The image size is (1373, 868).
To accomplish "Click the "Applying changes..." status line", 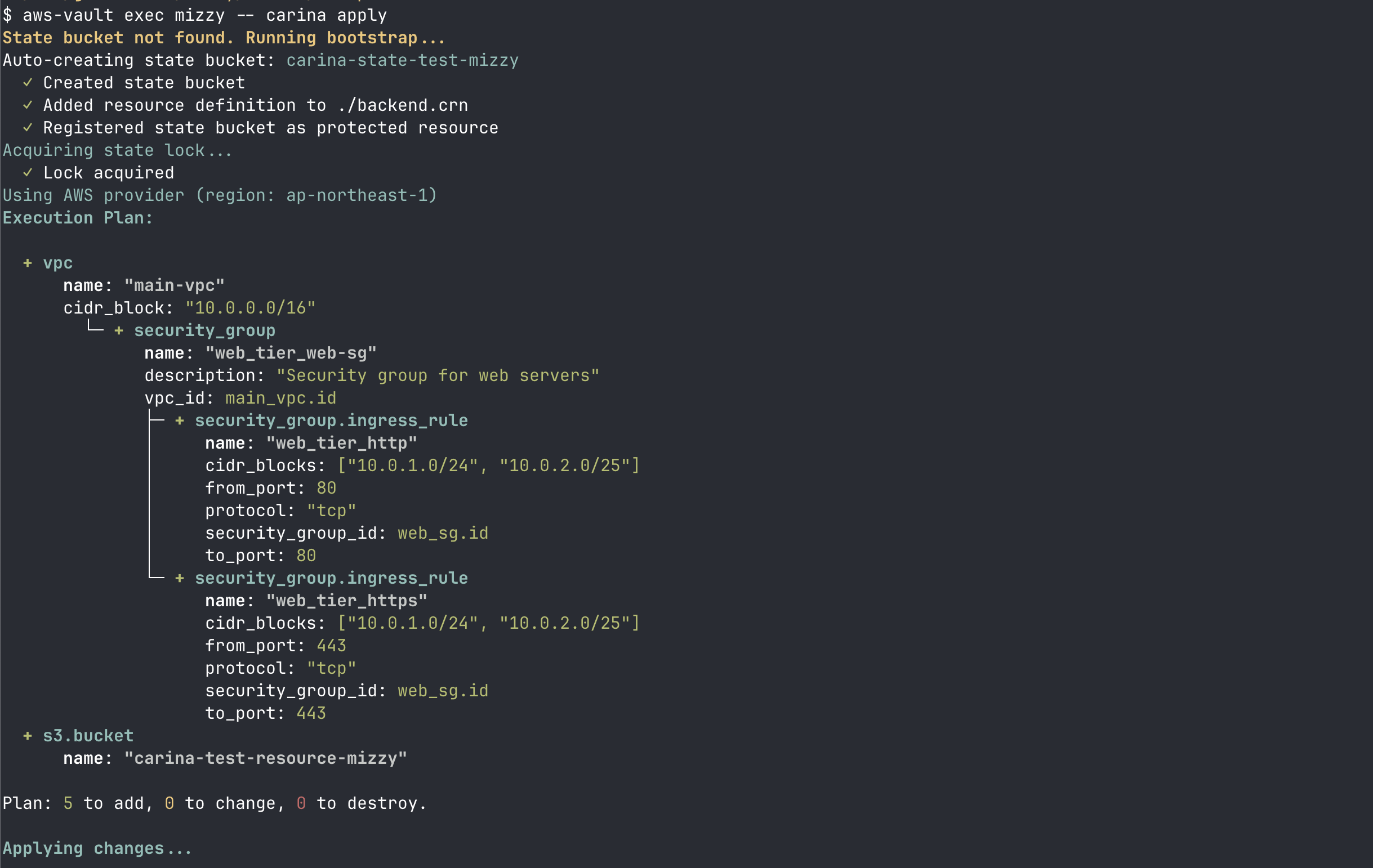I will [97, 849].
